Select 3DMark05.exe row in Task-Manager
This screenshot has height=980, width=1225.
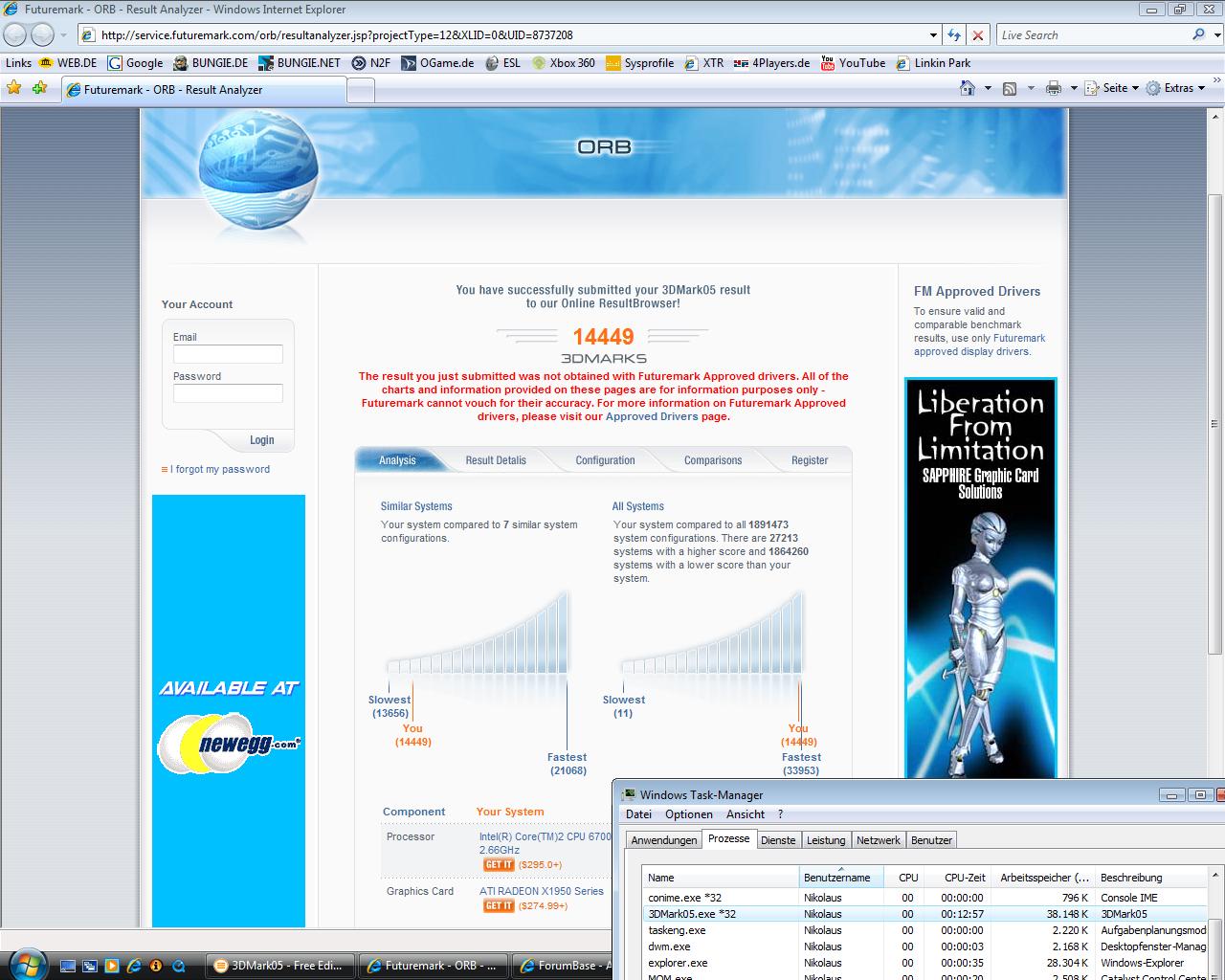(x=924, y=914)
